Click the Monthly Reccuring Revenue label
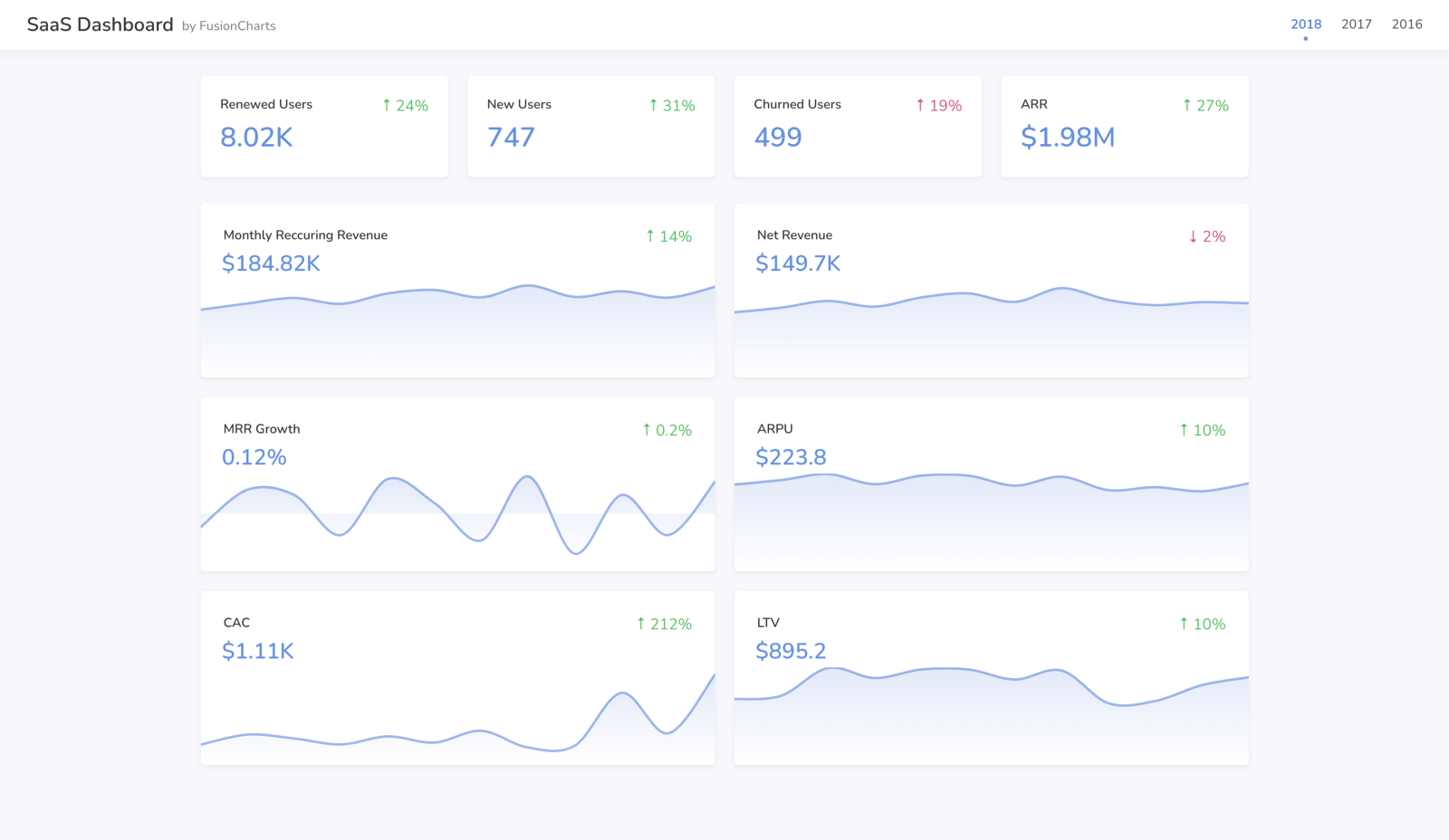The height and width of the screenshot is (840, 1449). click(x=305, y=234)
